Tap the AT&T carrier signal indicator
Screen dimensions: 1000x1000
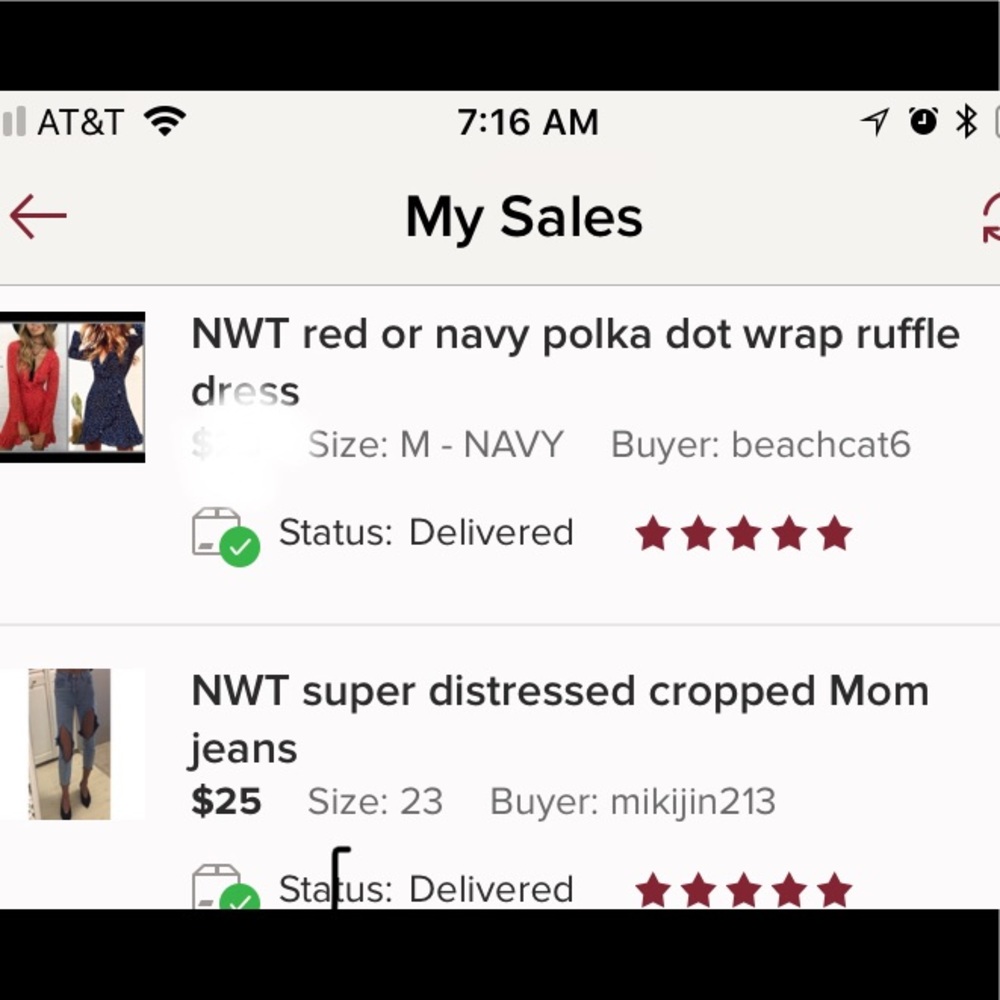pos(64,121)
